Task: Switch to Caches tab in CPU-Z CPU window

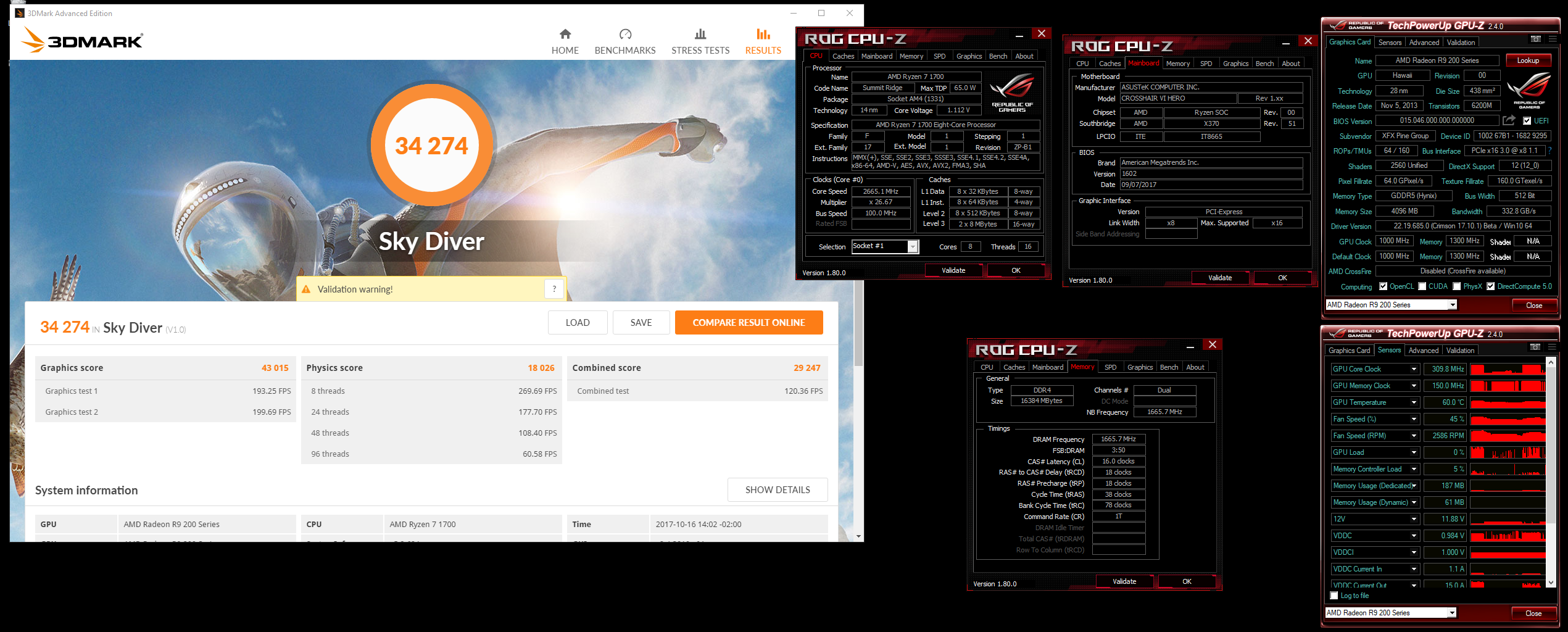Action: point(843,56)
